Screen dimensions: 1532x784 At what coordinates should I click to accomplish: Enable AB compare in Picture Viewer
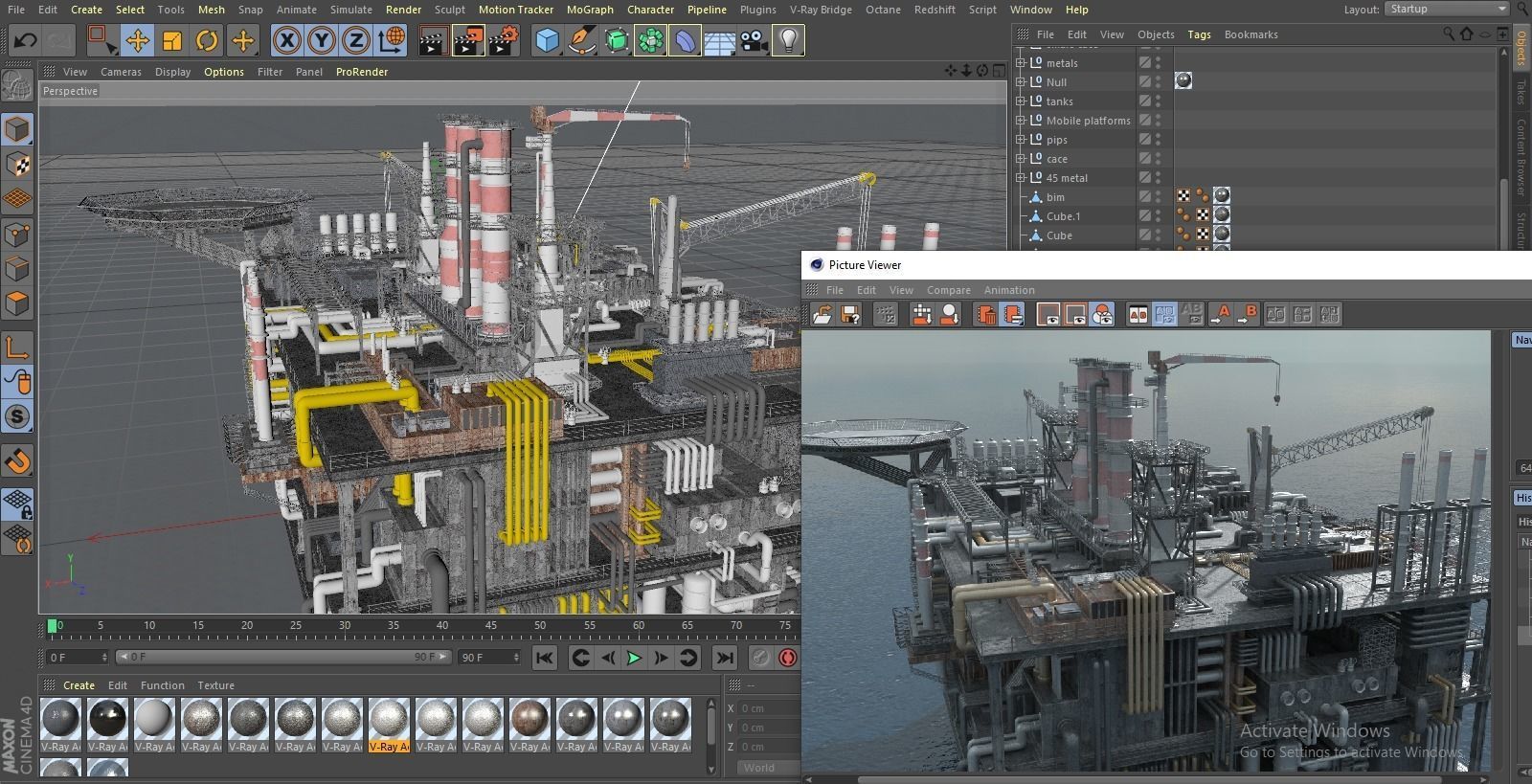pos(1138,314)
